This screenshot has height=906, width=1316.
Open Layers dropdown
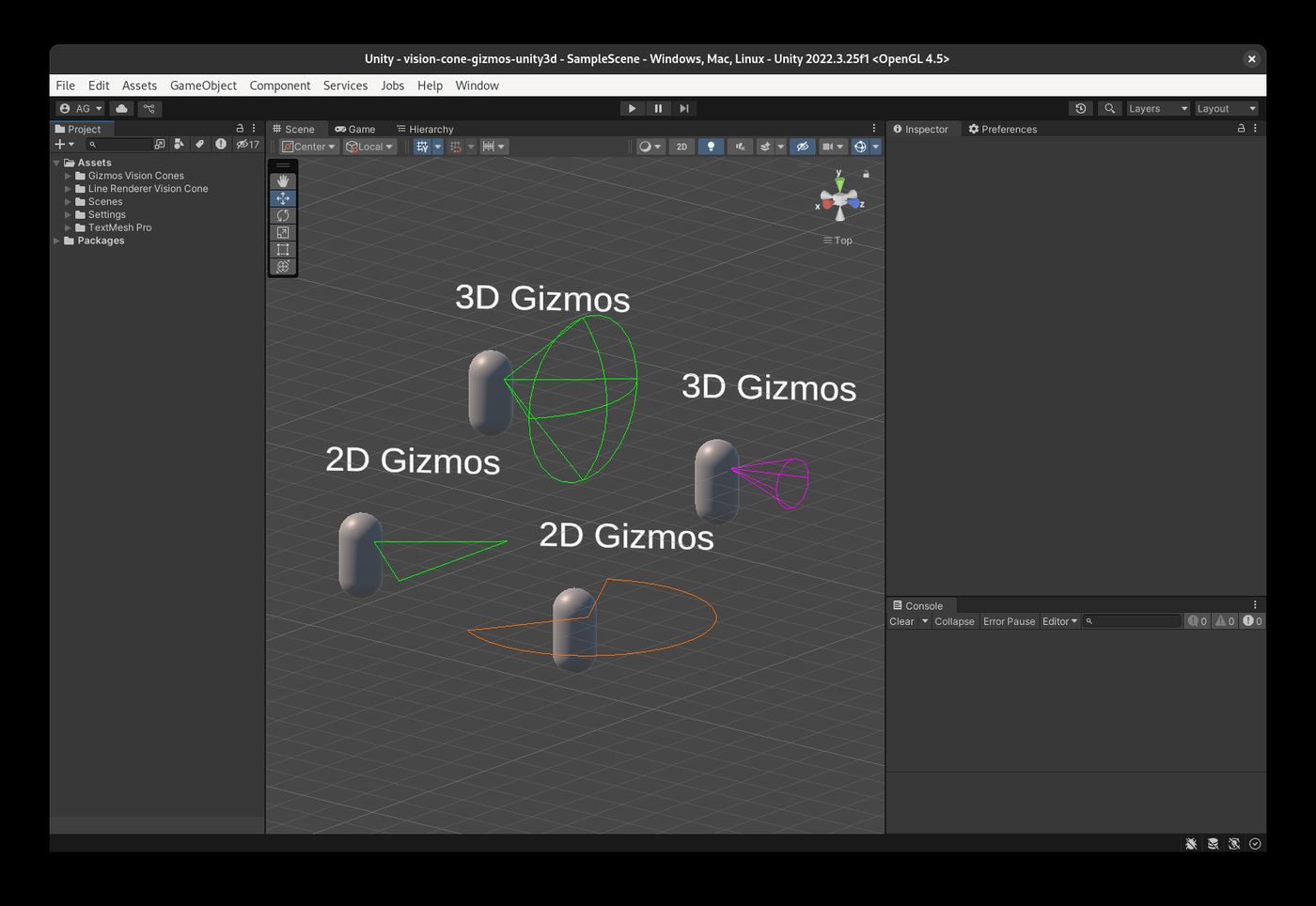pyautogui.click(x=1158, y=108)
